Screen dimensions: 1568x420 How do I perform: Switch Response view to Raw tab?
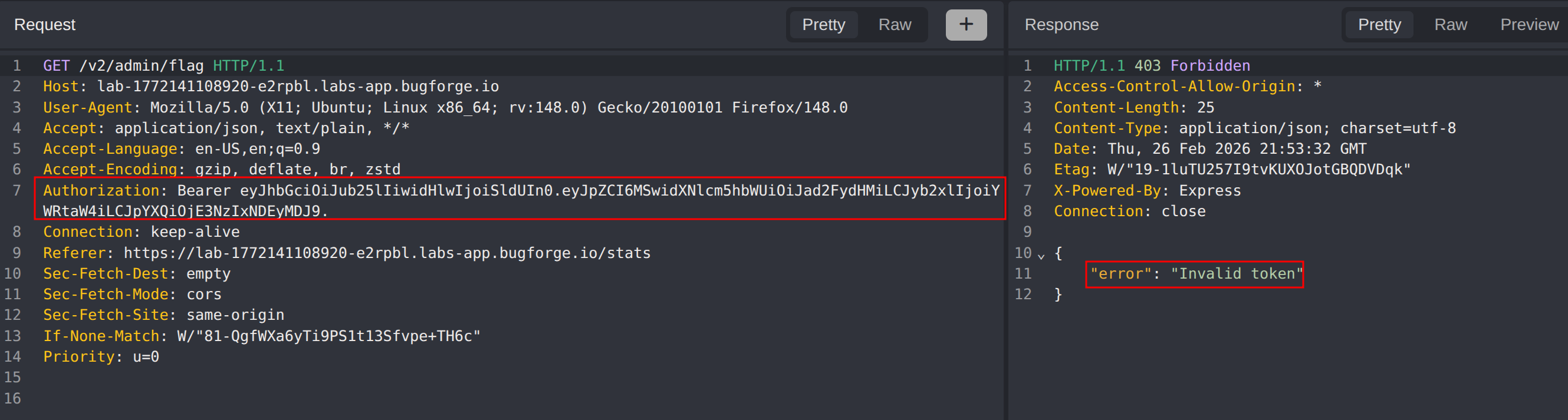point(1450,25)
